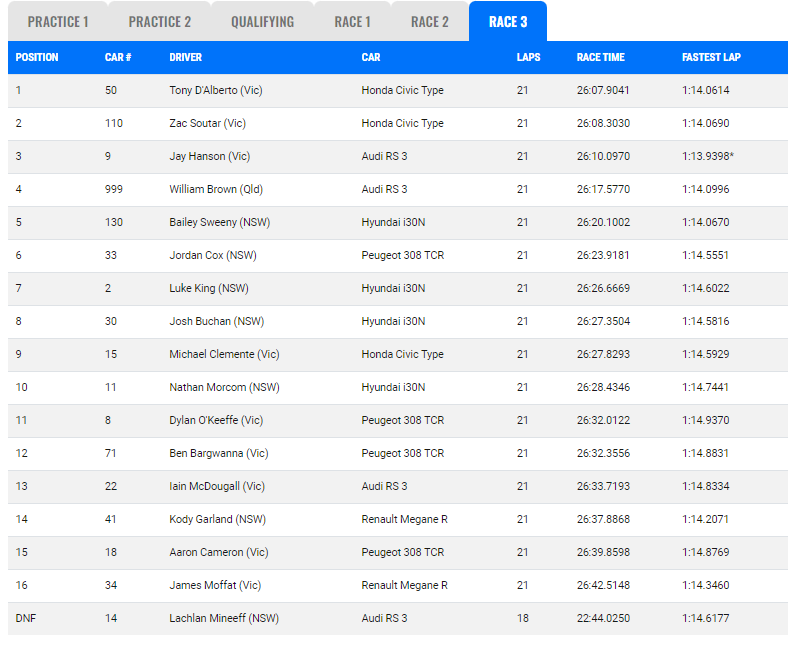Click car number 71
Image resolution: width=796 pixels, height=646 pixels.
click(110, 453)
